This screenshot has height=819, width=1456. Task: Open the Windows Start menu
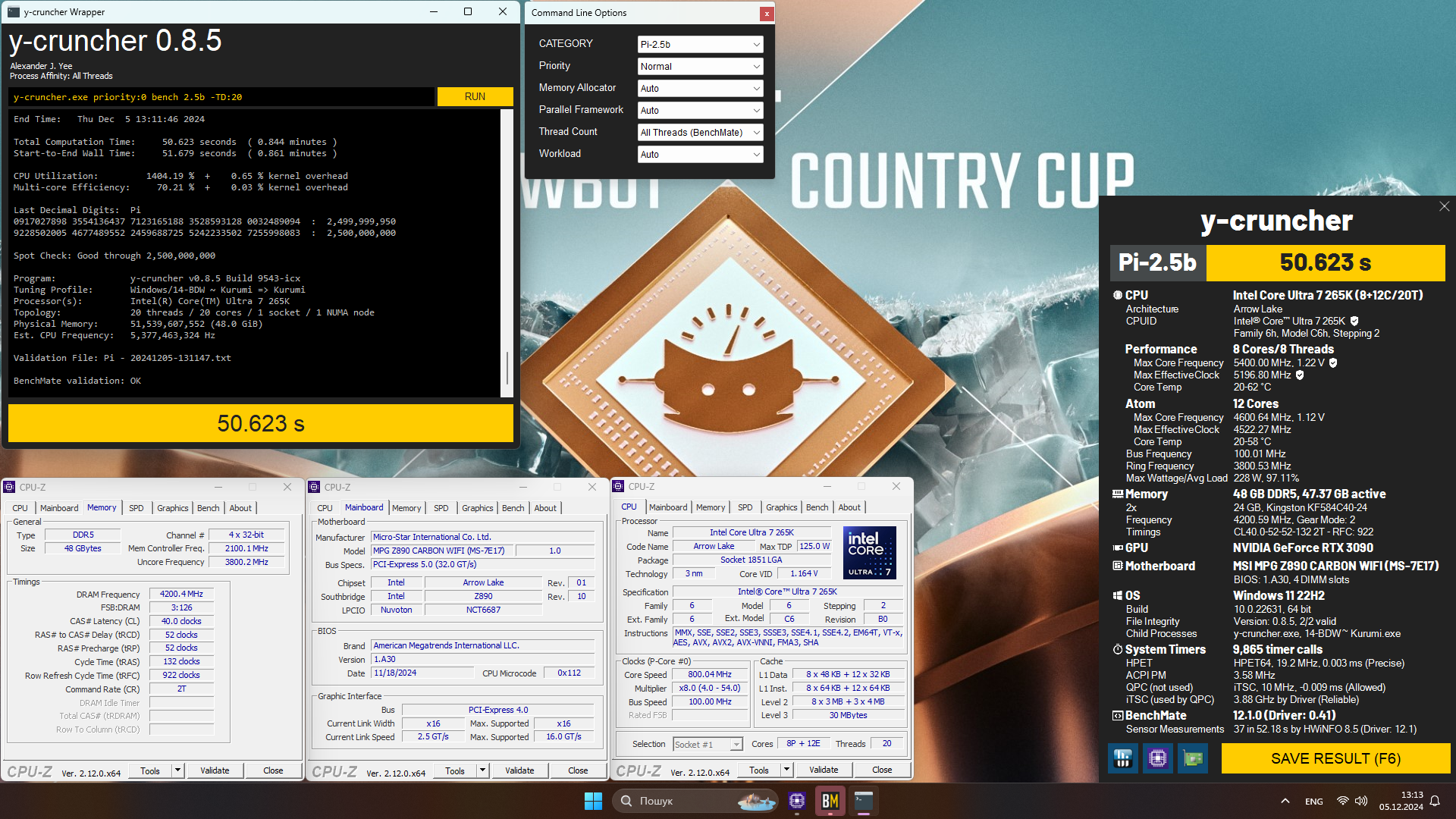593,801
